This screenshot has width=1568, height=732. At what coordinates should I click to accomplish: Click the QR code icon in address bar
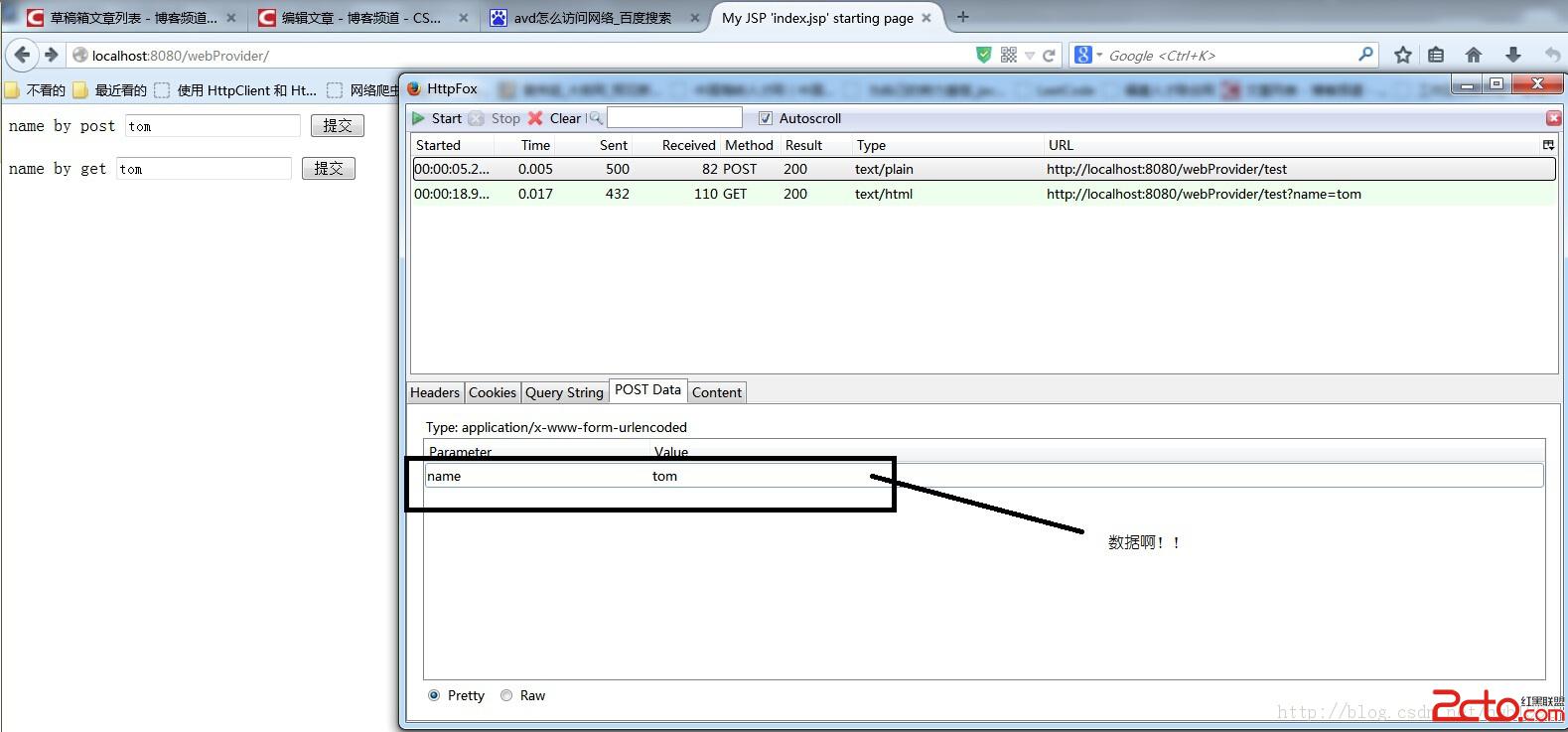click(1009, 56)
